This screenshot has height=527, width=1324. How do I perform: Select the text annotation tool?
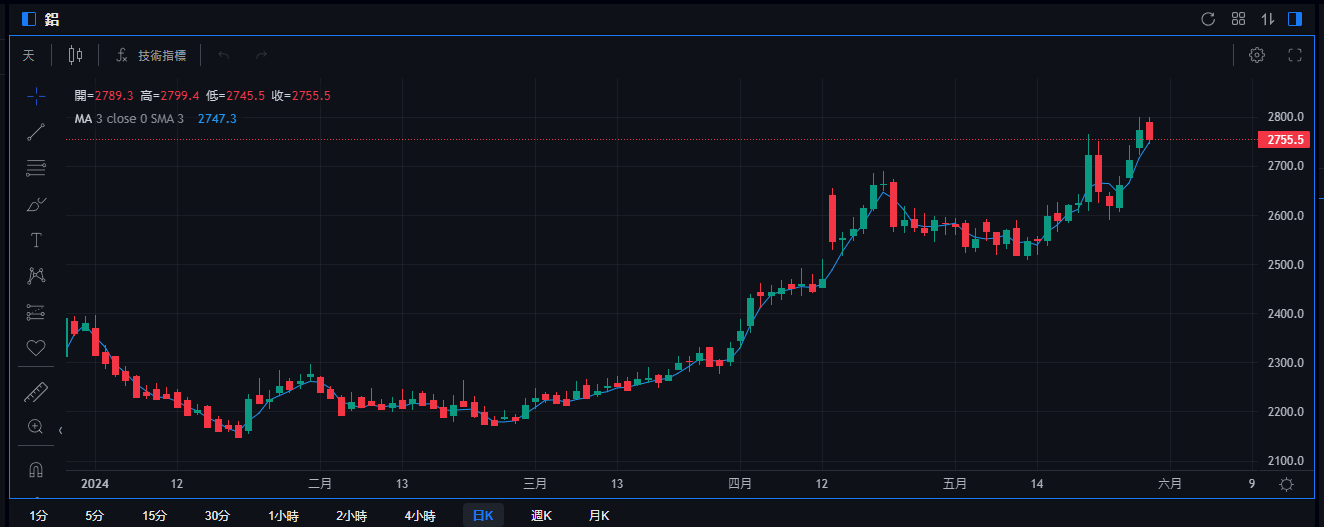36,240
